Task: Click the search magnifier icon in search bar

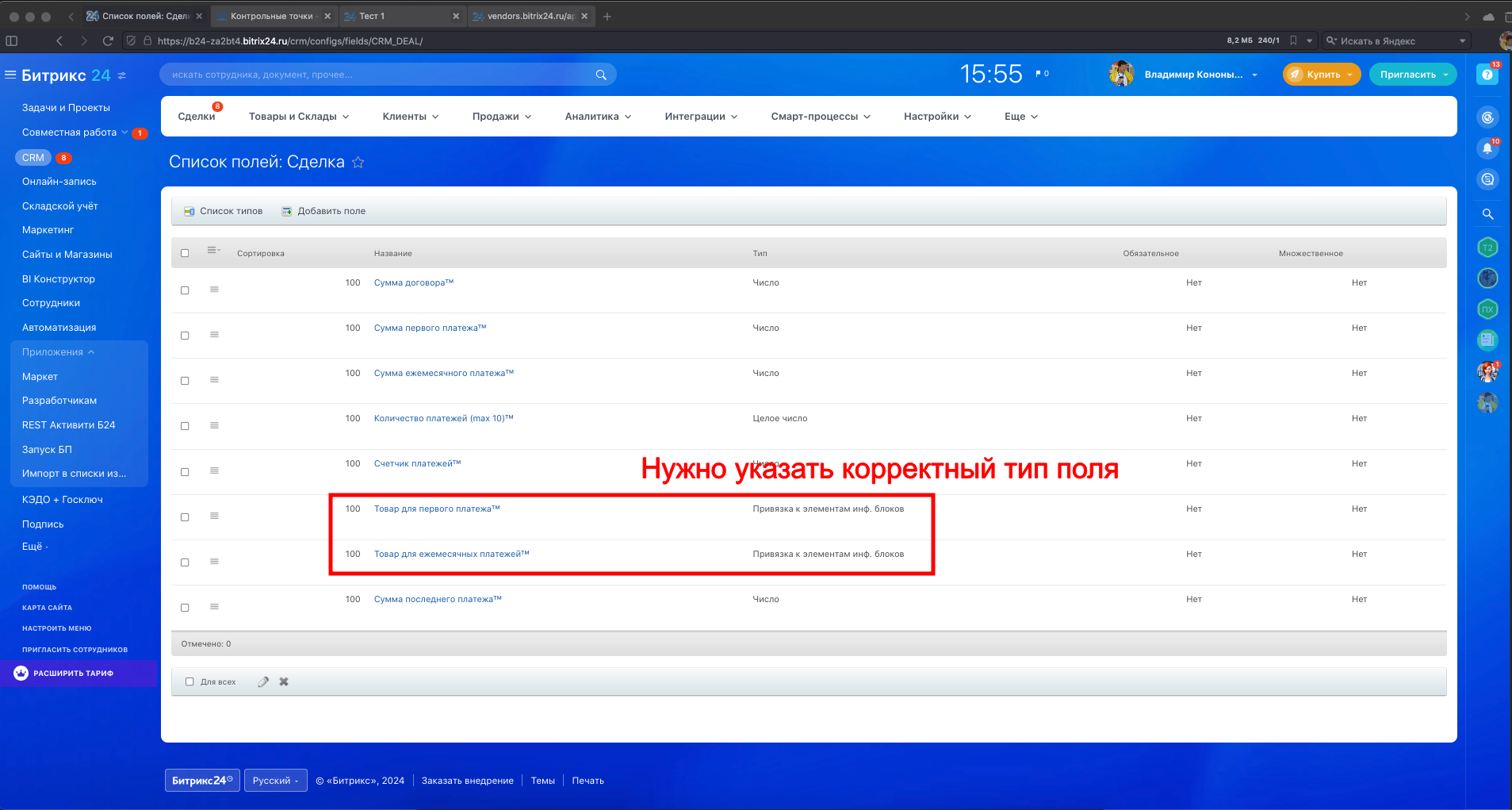Action: 601,75
